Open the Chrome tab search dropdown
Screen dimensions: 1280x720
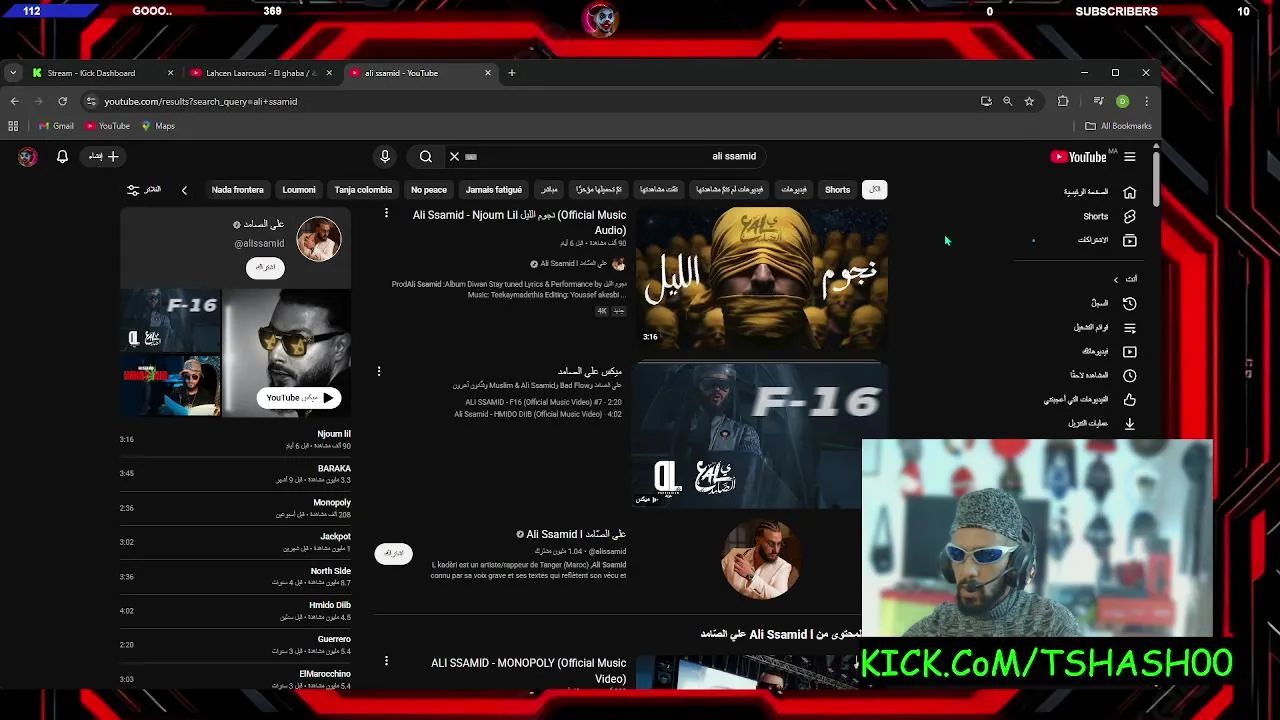point(12,73)
